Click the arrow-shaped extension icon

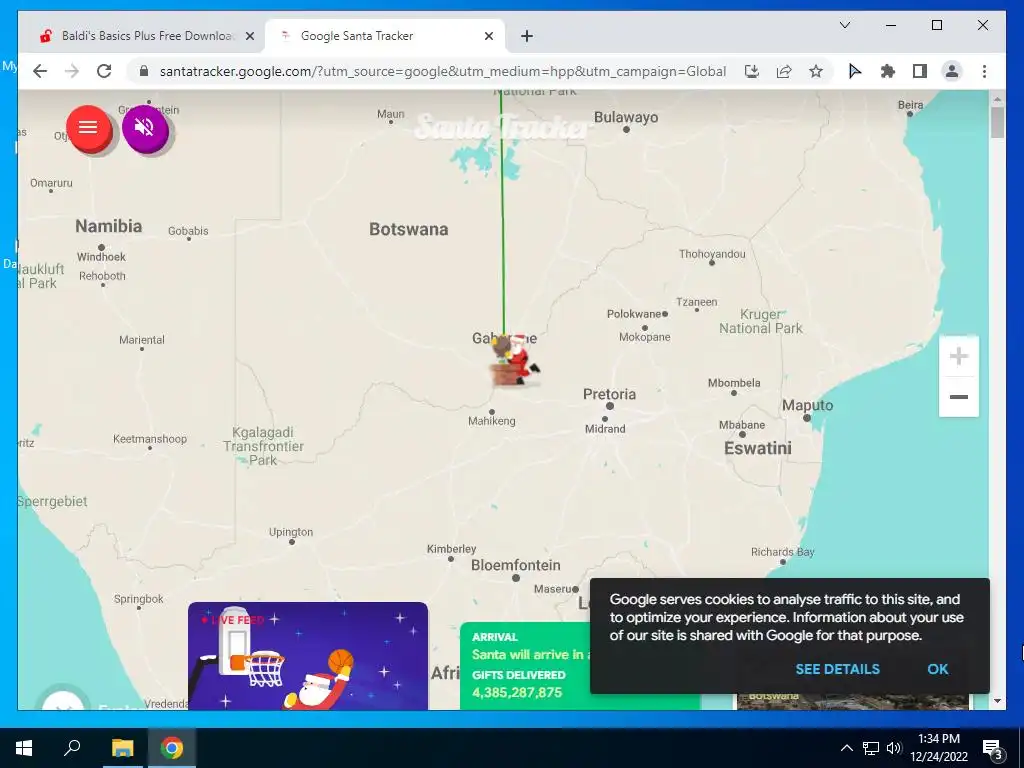(x=854, y=71)
